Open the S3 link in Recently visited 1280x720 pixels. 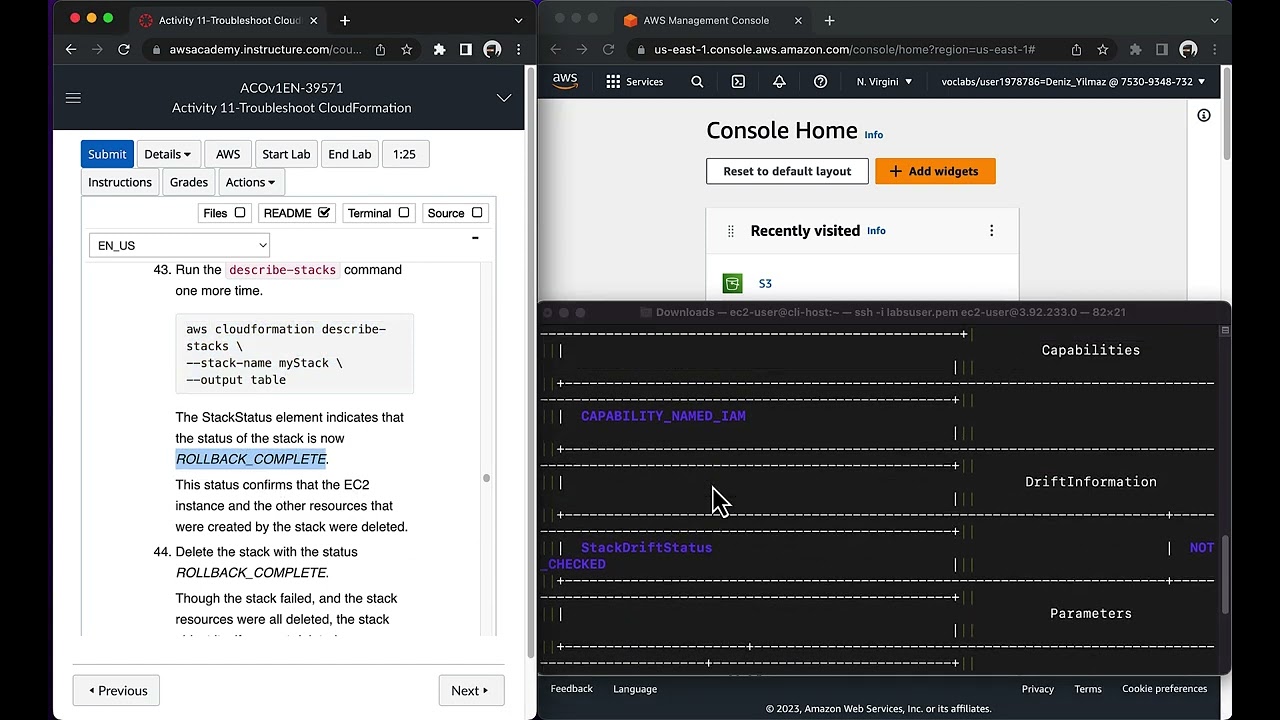click(x=765, y=284)
